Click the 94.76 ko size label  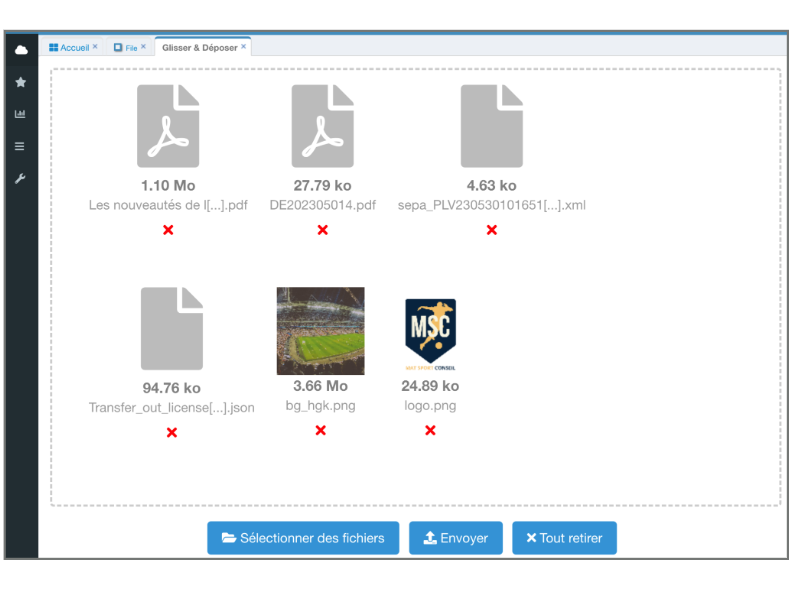(172, 388)
